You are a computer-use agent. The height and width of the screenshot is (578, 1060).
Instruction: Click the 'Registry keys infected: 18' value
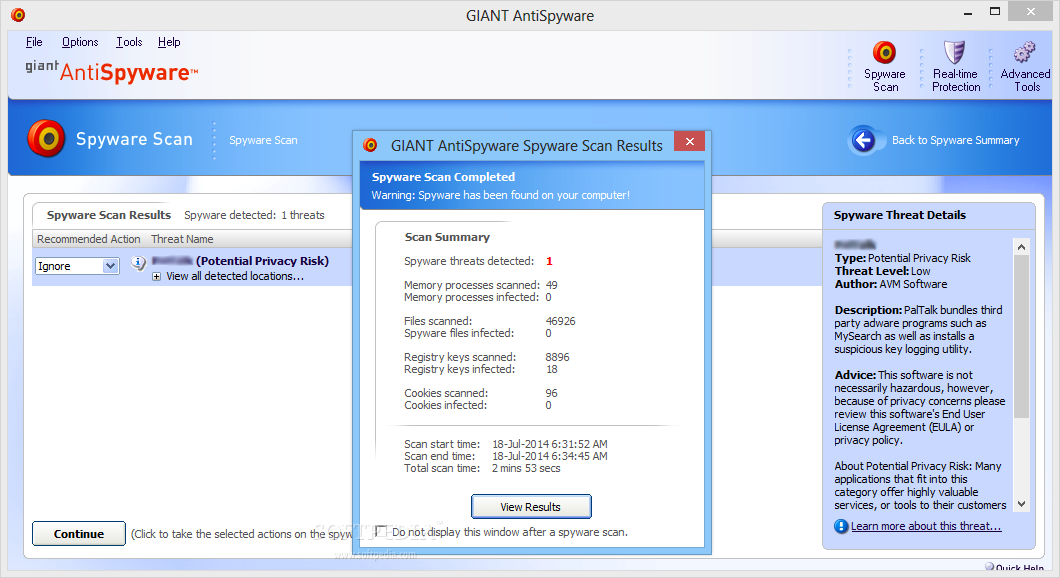[552, 369]
